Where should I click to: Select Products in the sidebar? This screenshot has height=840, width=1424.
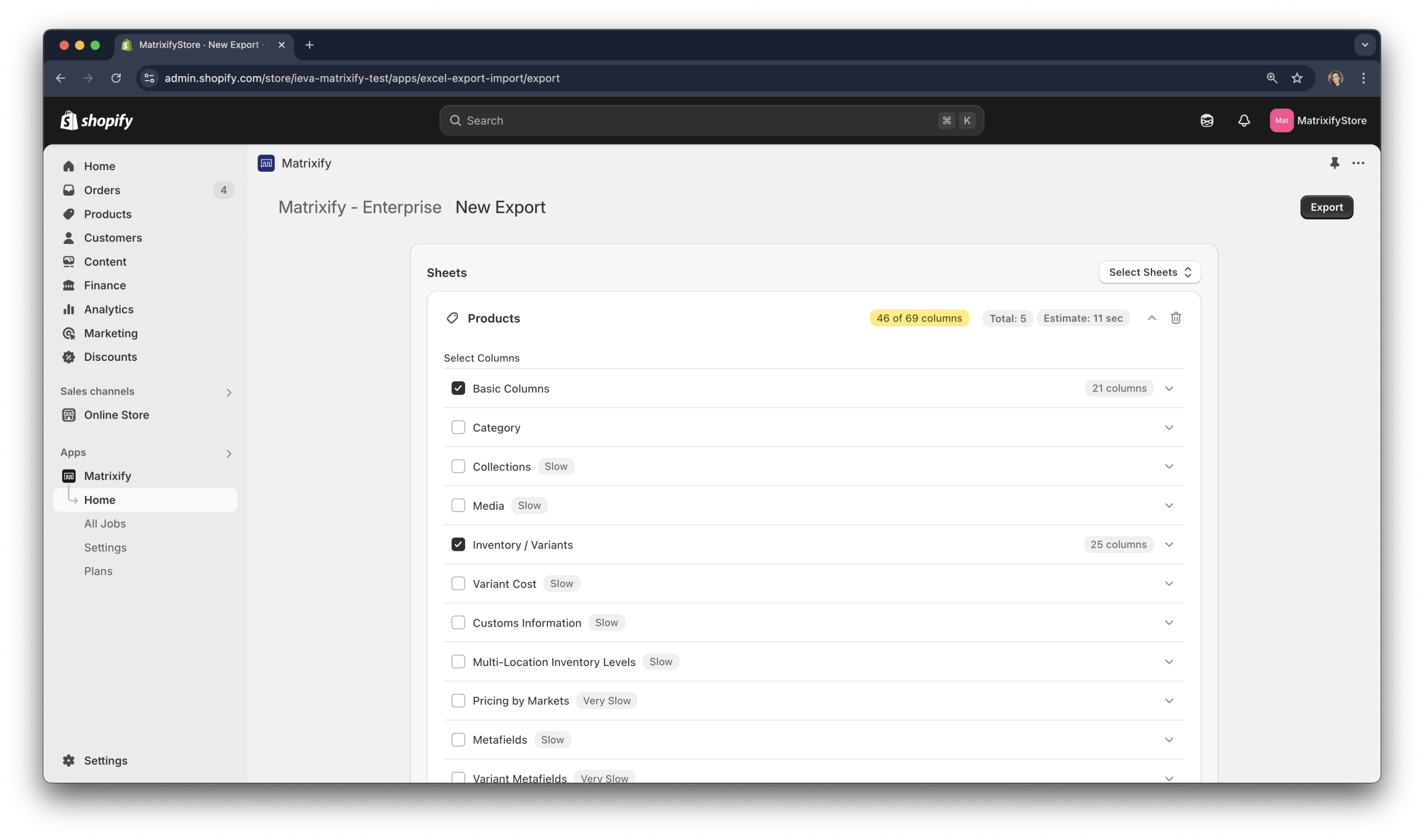(107, 214)
